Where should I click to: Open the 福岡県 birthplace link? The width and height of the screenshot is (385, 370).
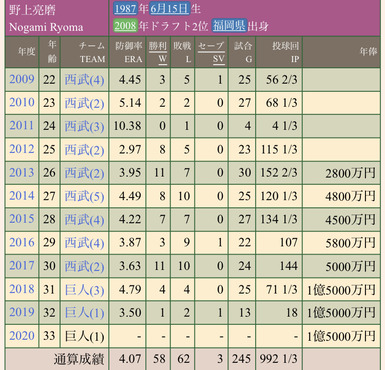[x=229, y=26]
